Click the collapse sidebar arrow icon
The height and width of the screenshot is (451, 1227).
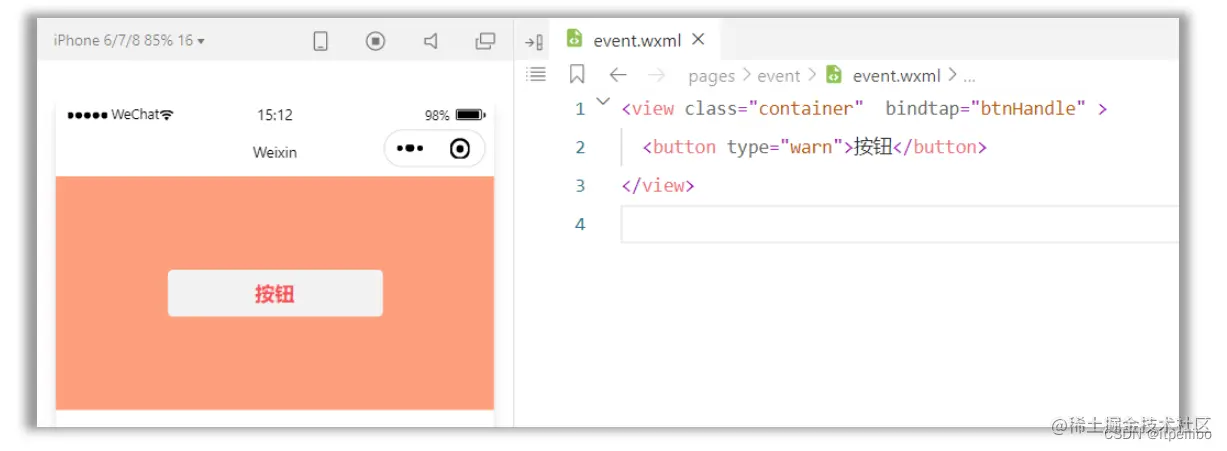[x=534, y=42]
